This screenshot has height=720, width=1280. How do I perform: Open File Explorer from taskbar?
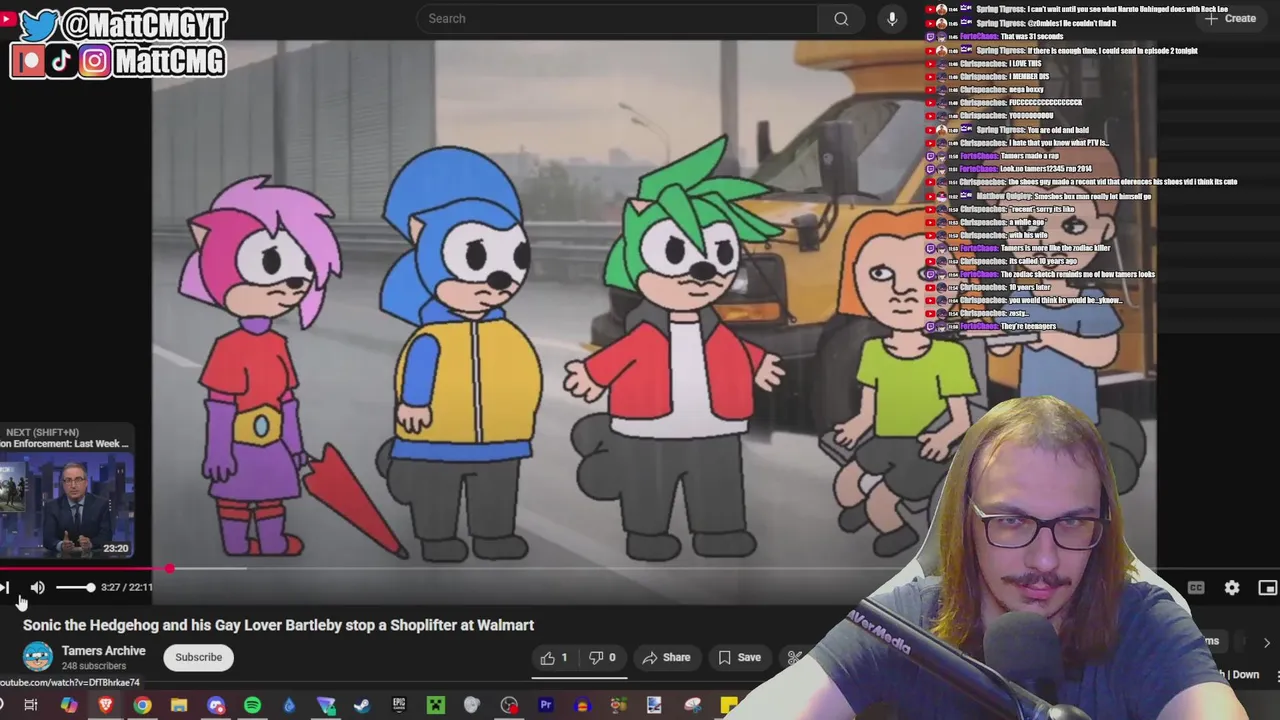(x=179, y=705)
